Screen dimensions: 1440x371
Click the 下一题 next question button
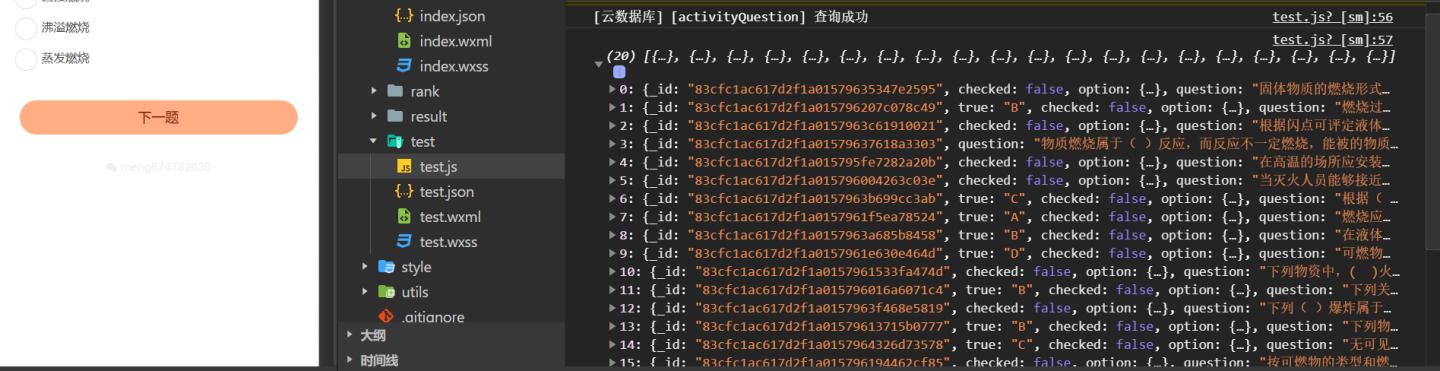(159, 117)
